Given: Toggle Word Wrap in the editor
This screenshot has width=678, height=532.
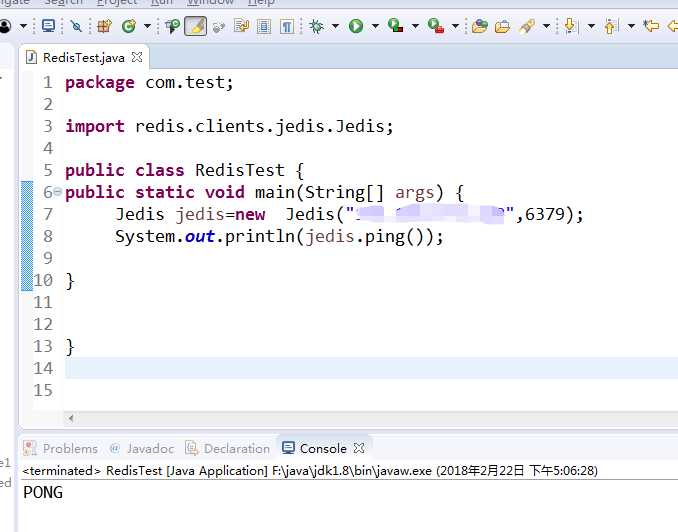Looking at the screenshot, I should [x=242, y=26].
